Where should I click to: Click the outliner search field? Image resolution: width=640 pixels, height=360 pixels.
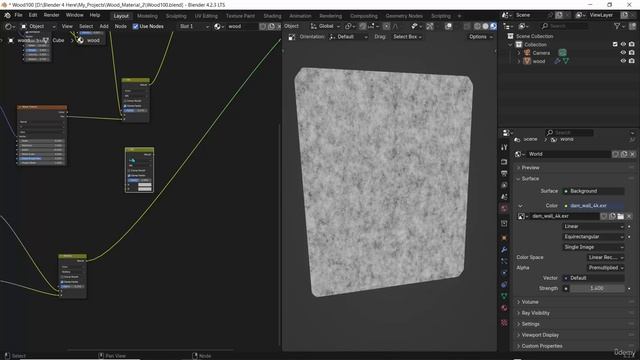(565, 26)
